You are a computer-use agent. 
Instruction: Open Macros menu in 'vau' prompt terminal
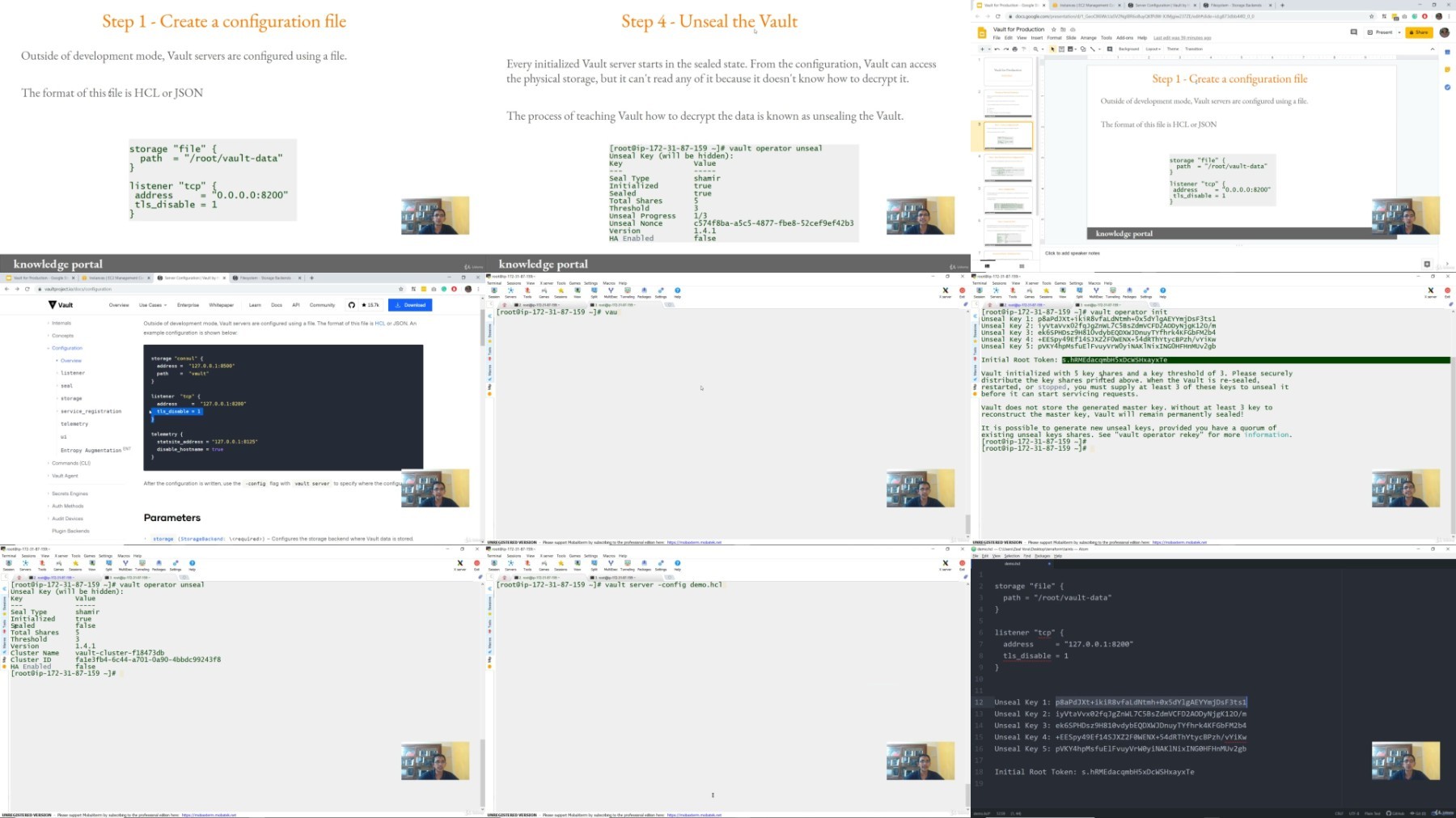pos(609,283)
